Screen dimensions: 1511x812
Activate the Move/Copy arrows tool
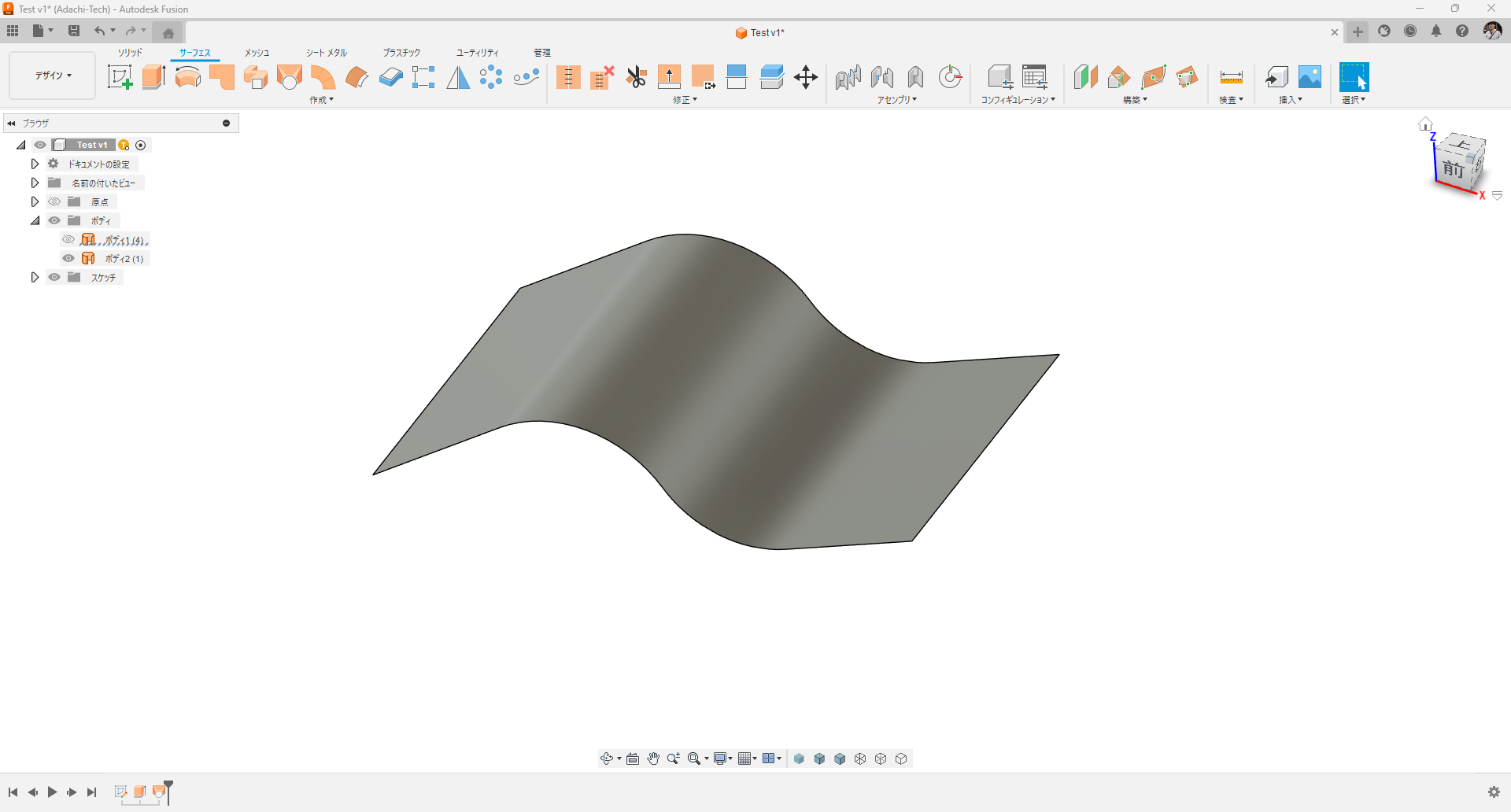(x=806, y=77)
